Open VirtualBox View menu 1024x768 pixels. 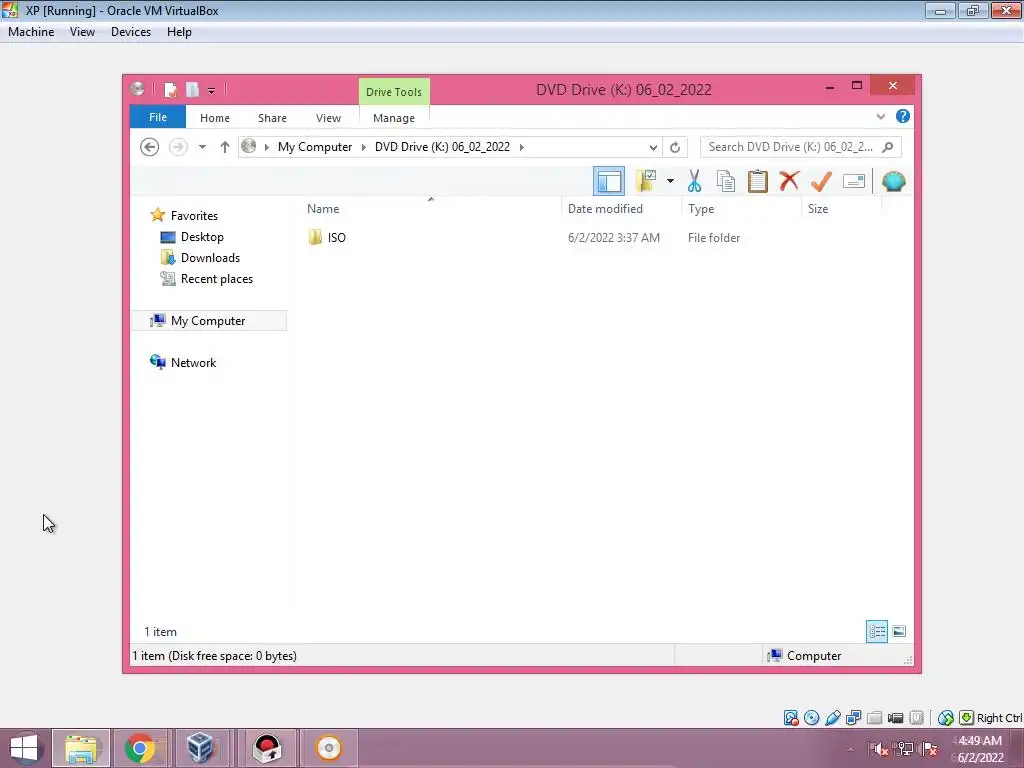pos(82,32)
